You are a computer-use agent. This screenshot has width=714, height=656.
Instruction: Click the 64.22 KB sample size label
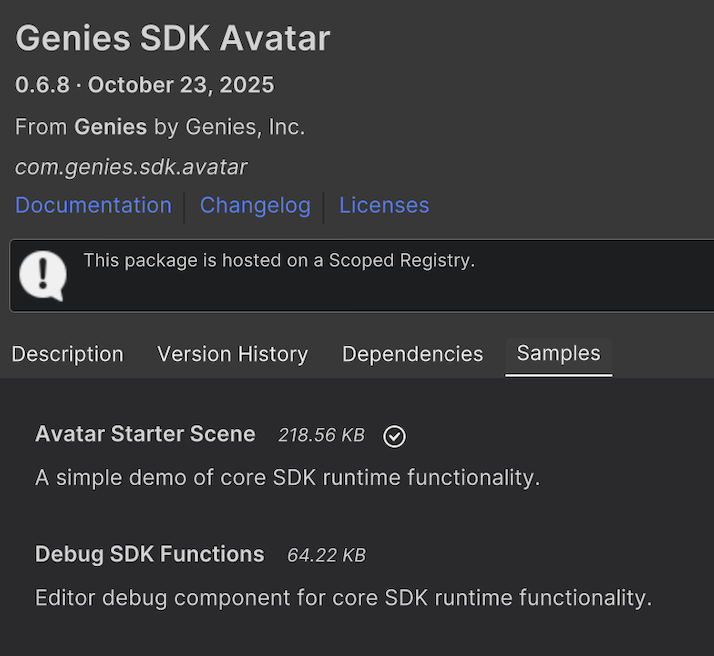(x=326, y=555)
